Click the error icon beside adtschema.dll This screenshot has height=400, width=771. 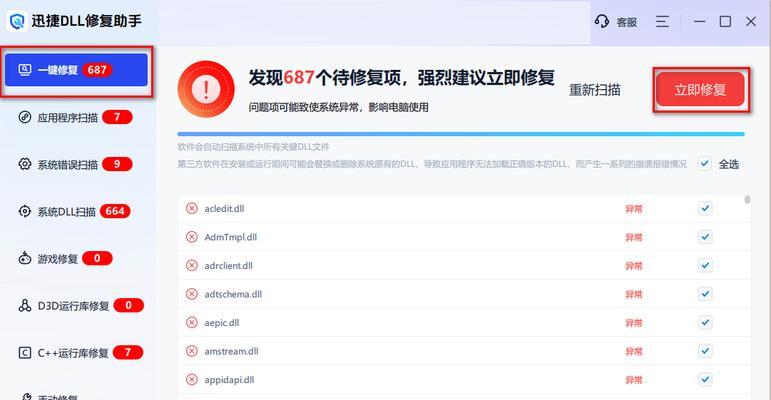point(192,294)
